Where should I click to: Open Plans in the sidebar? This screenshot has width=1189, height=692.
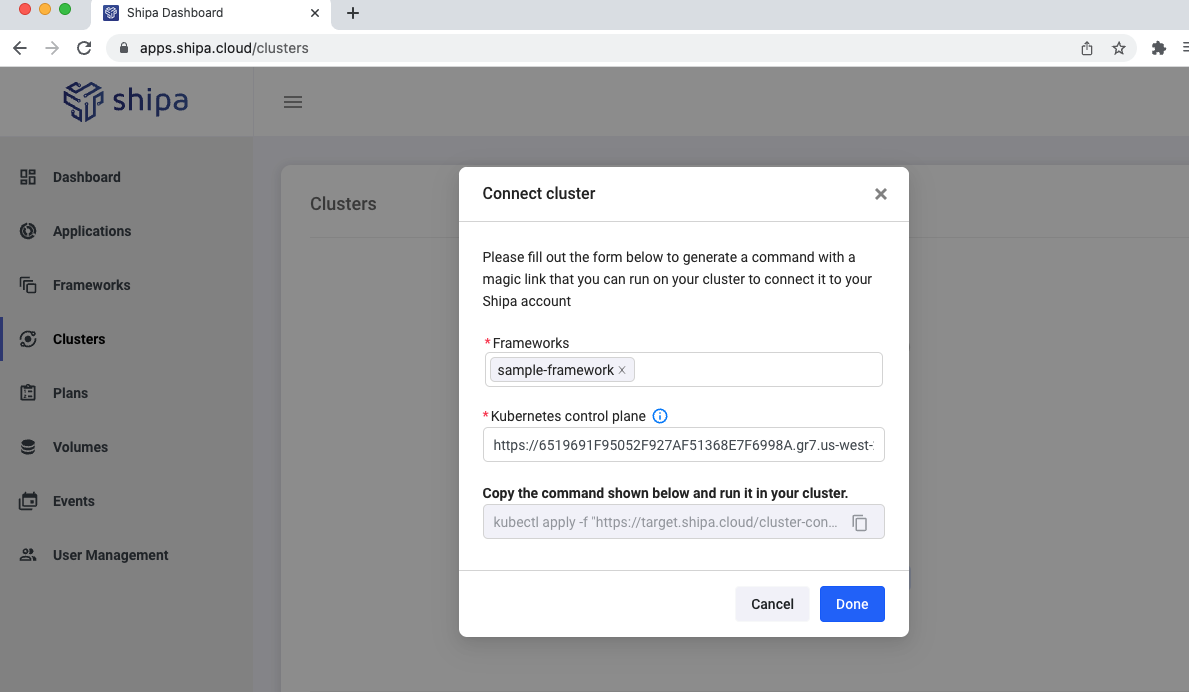coord(70,393)
